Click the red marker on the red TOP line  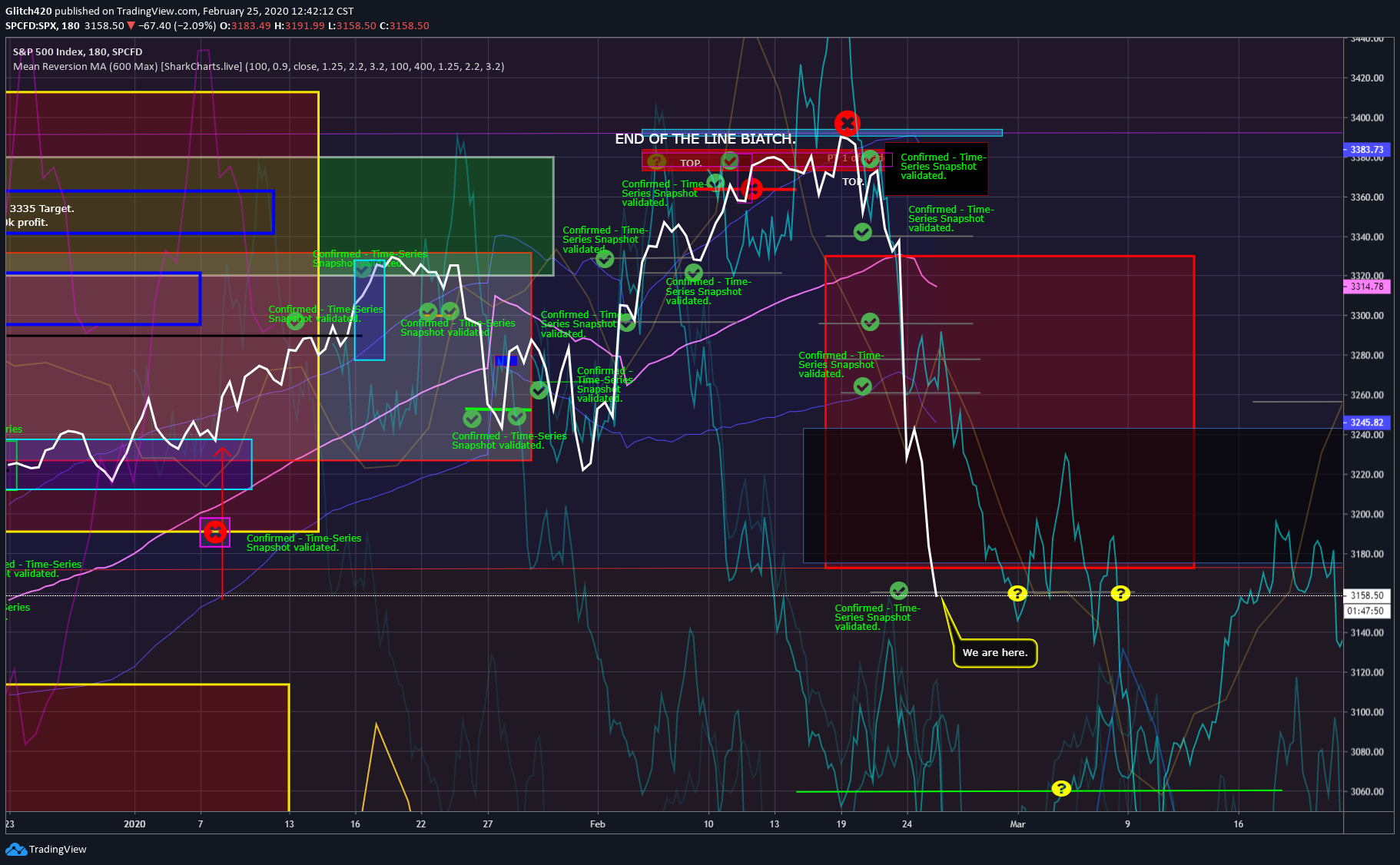coord(752,188)
